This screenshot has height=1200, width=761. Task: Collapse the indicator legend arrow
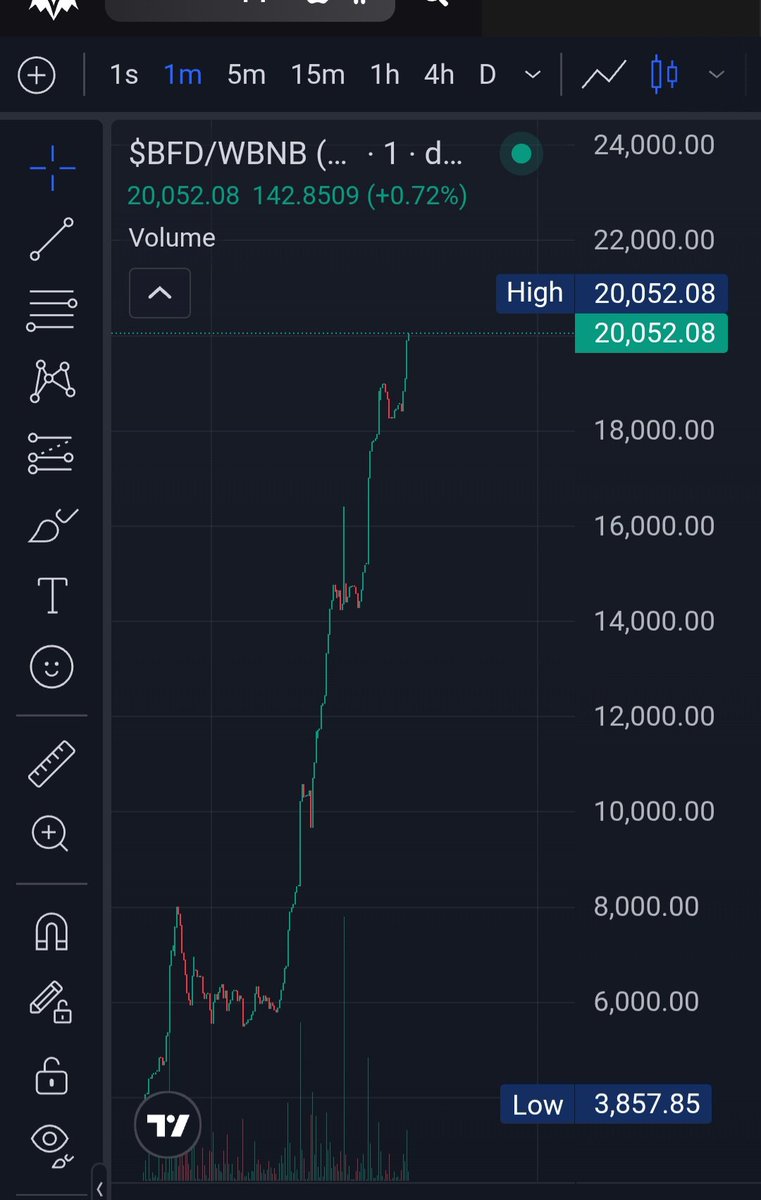point(160,294)
